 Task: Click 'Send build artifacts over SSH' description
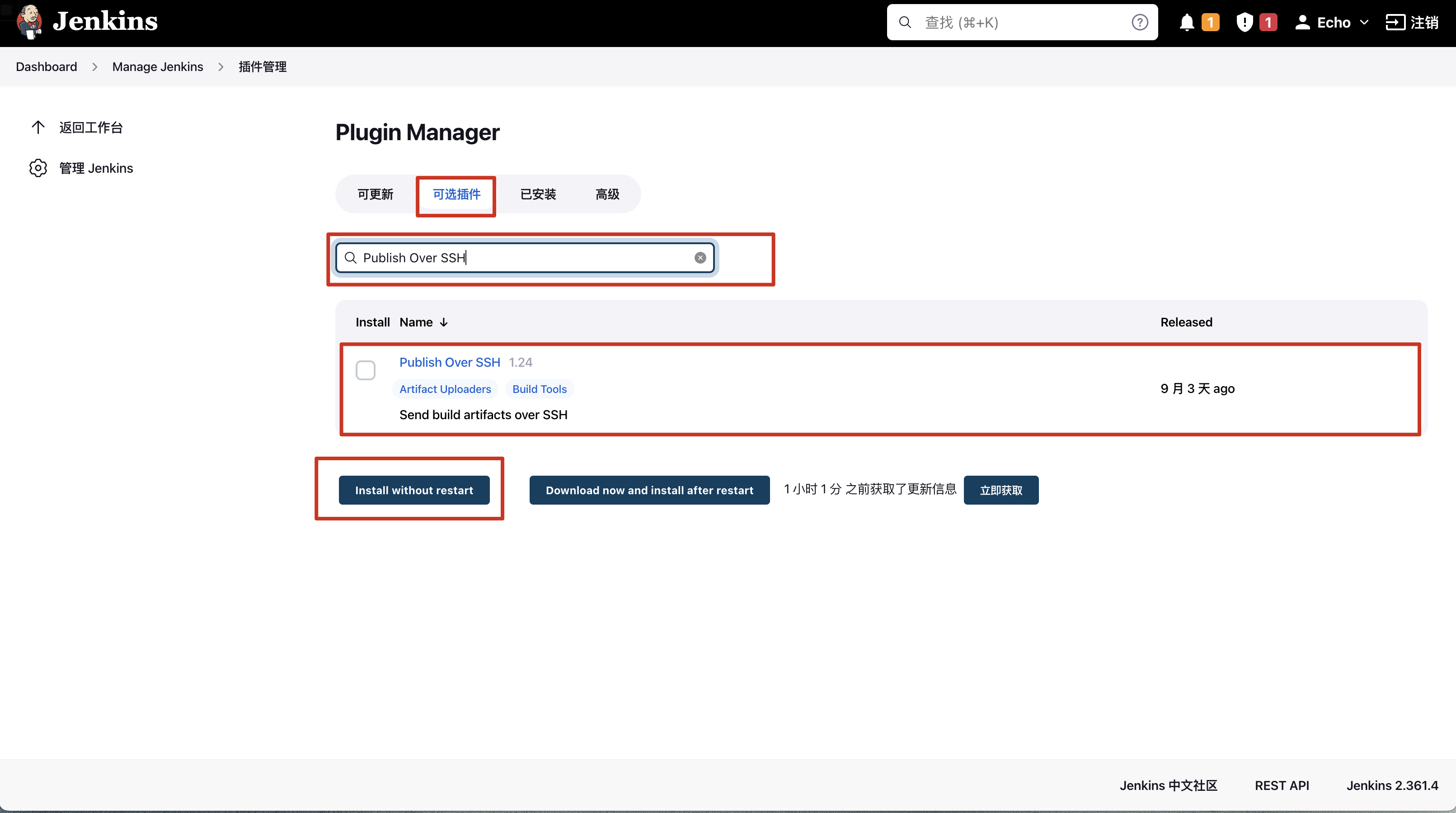483,415
